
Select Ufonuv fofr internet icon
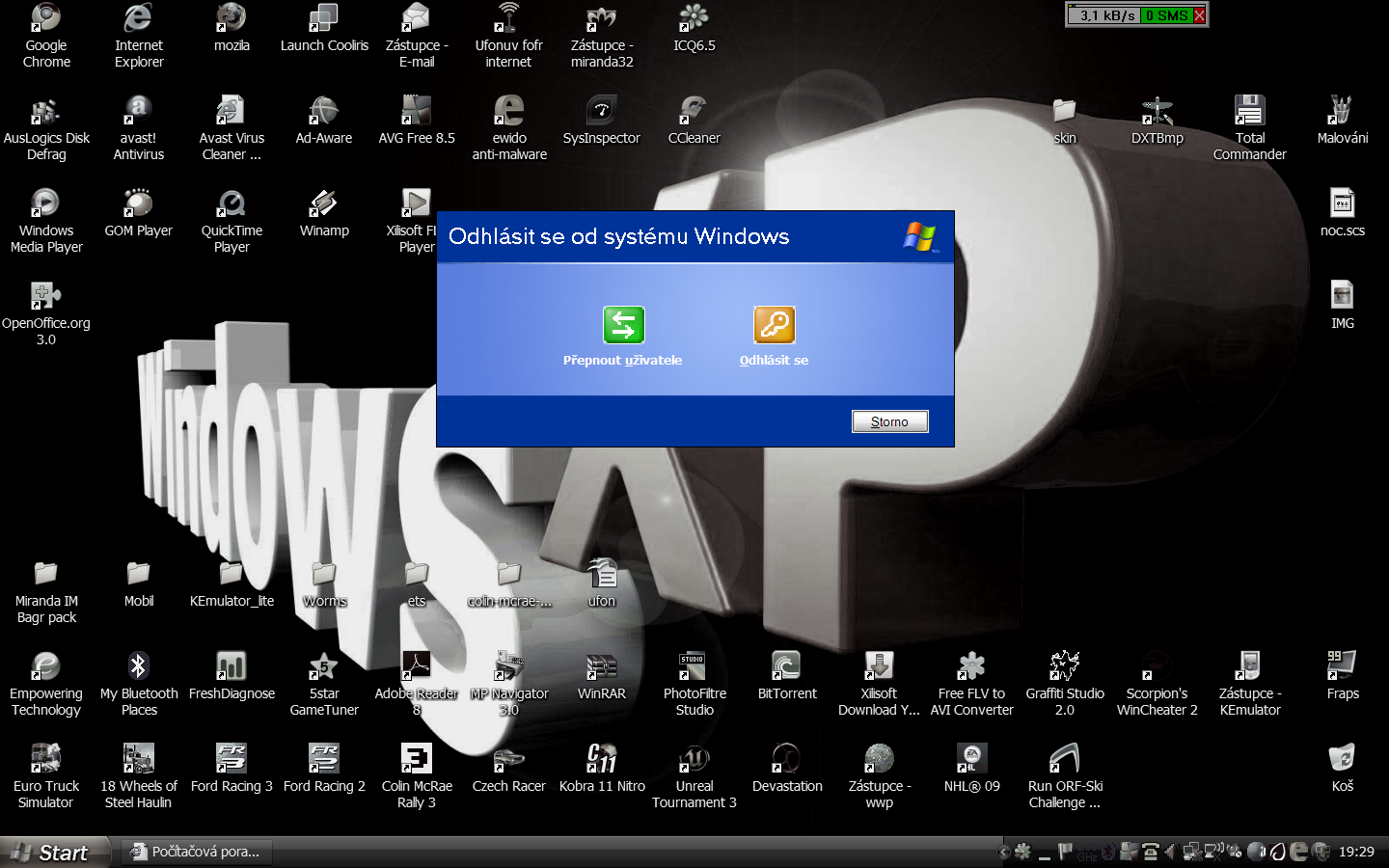click(x=509, y=18)
